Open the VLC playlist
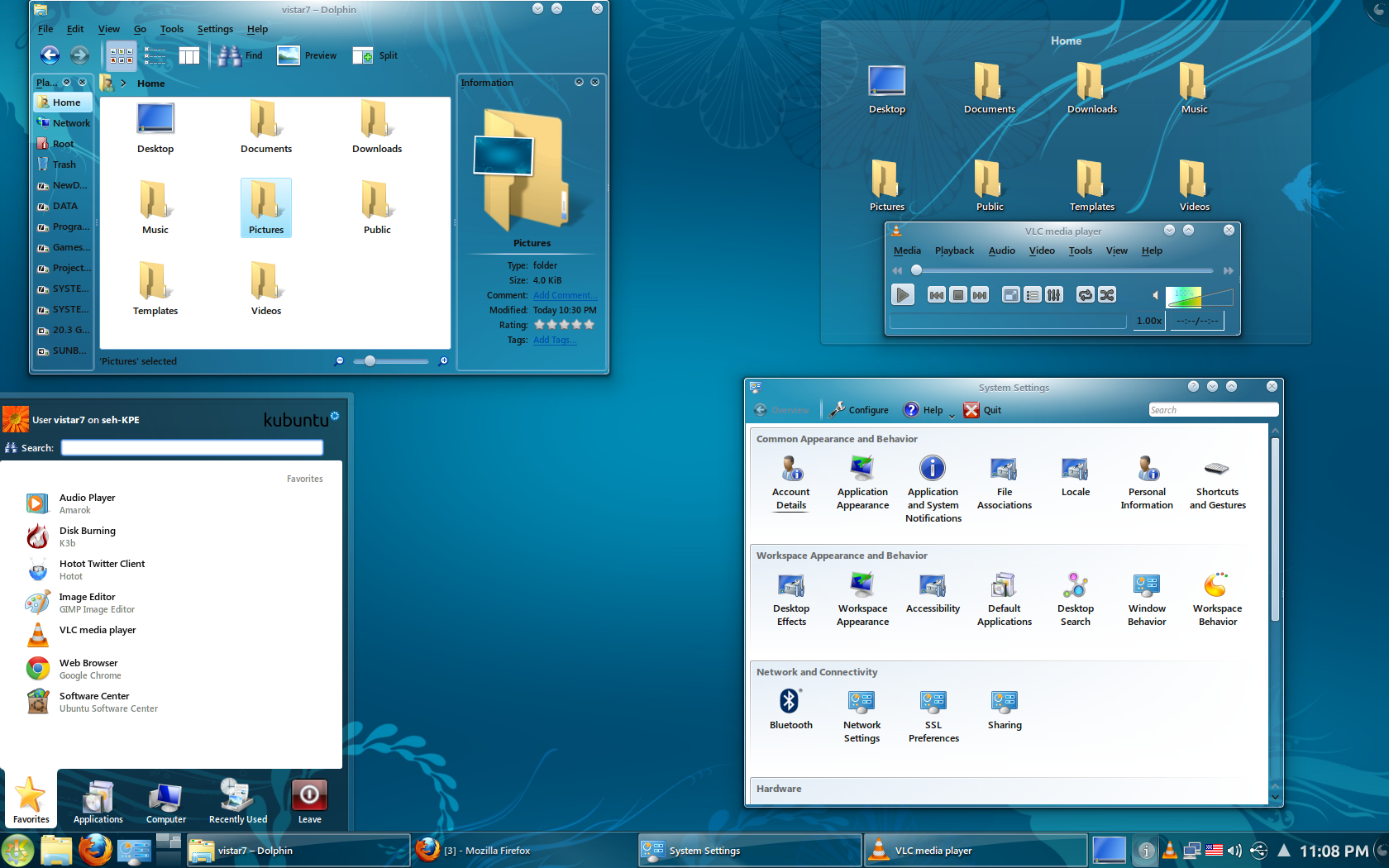 (x=1032, y=295)
